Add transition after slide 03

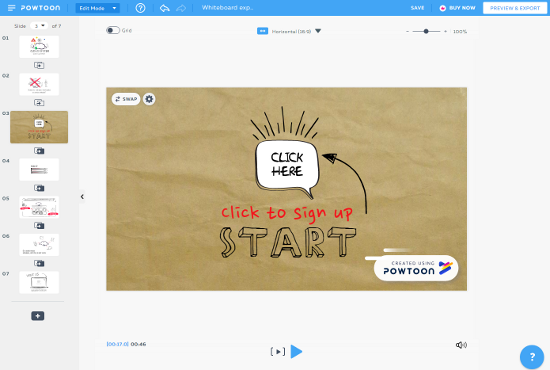pos(39,151)
